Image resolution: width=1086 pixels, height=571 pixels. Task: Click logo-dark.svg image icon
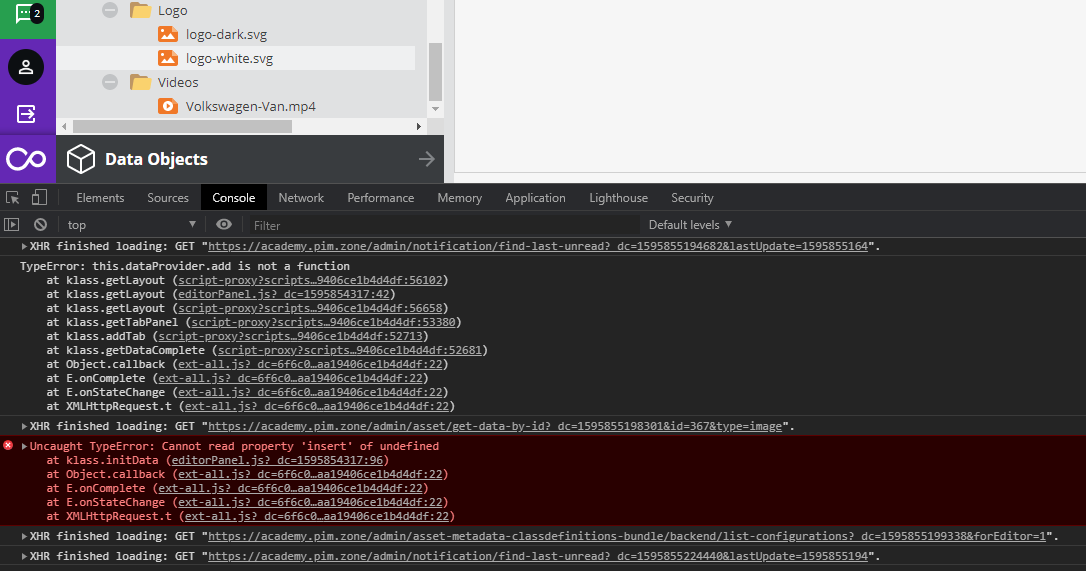(x=168, y=34)
